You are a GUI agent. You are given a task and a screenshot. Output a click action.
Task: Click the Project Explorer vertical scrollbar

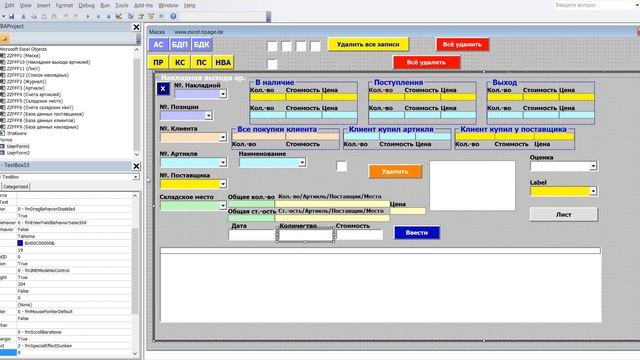pyautogui.click(x=137, y=102)
